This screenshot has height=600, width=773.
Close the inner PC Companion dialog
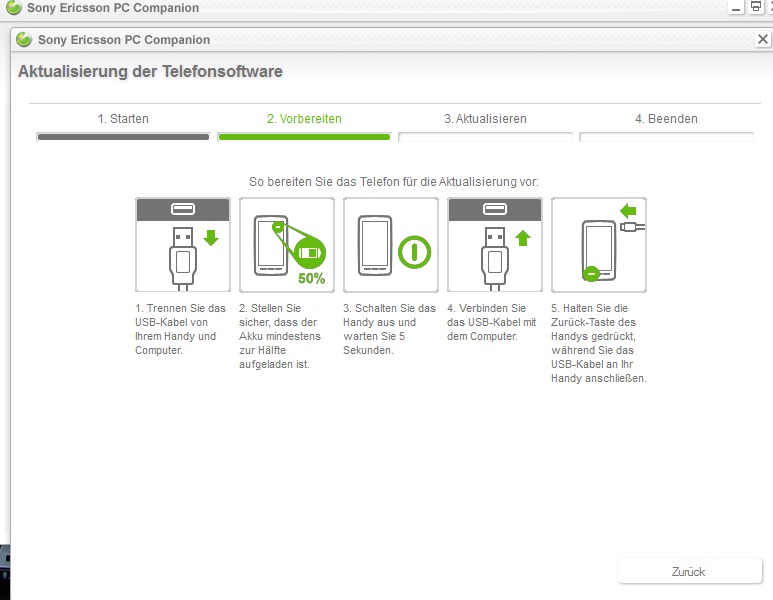(762, 39)
